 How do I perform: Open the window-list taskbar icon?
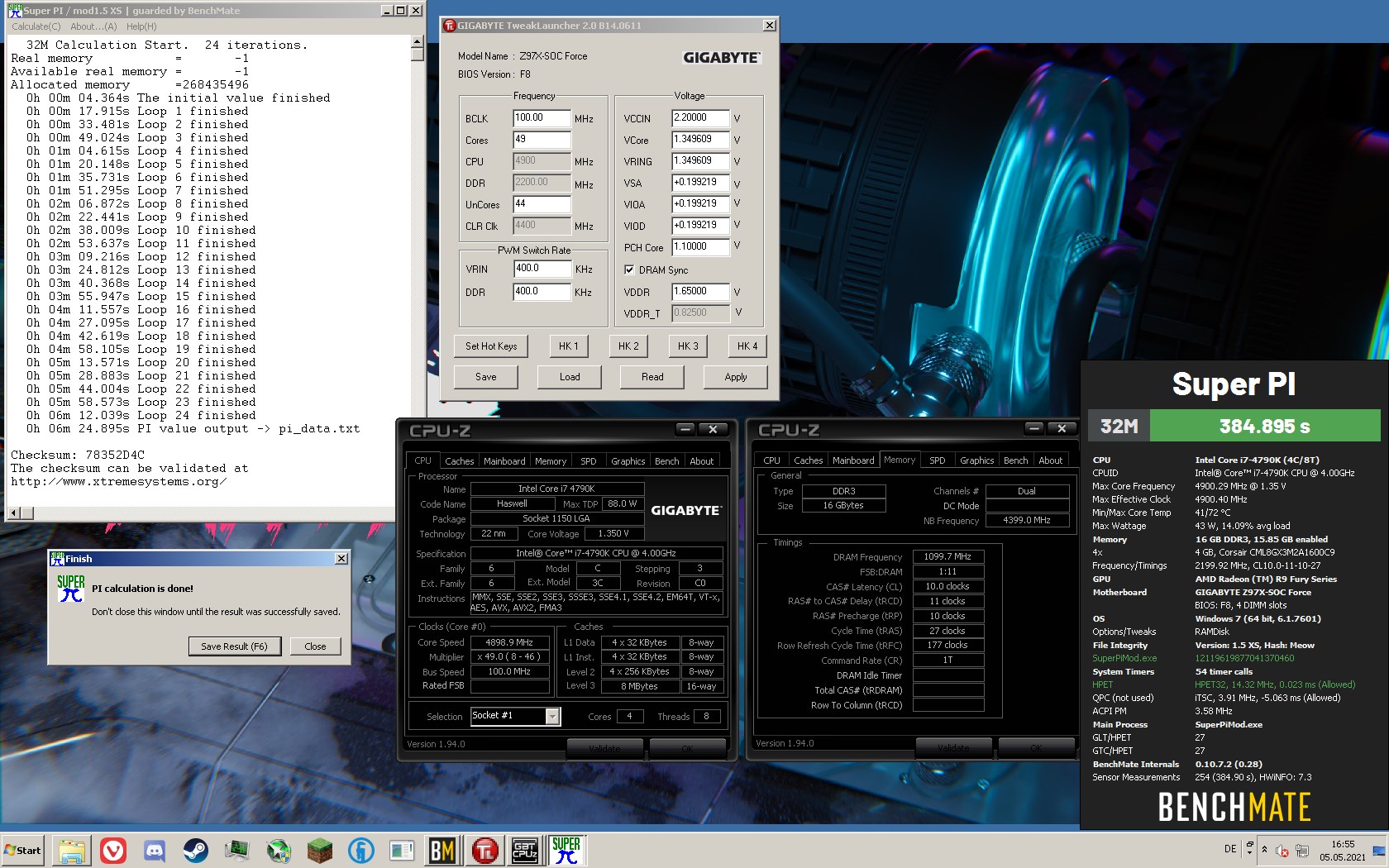click(402, 850)
